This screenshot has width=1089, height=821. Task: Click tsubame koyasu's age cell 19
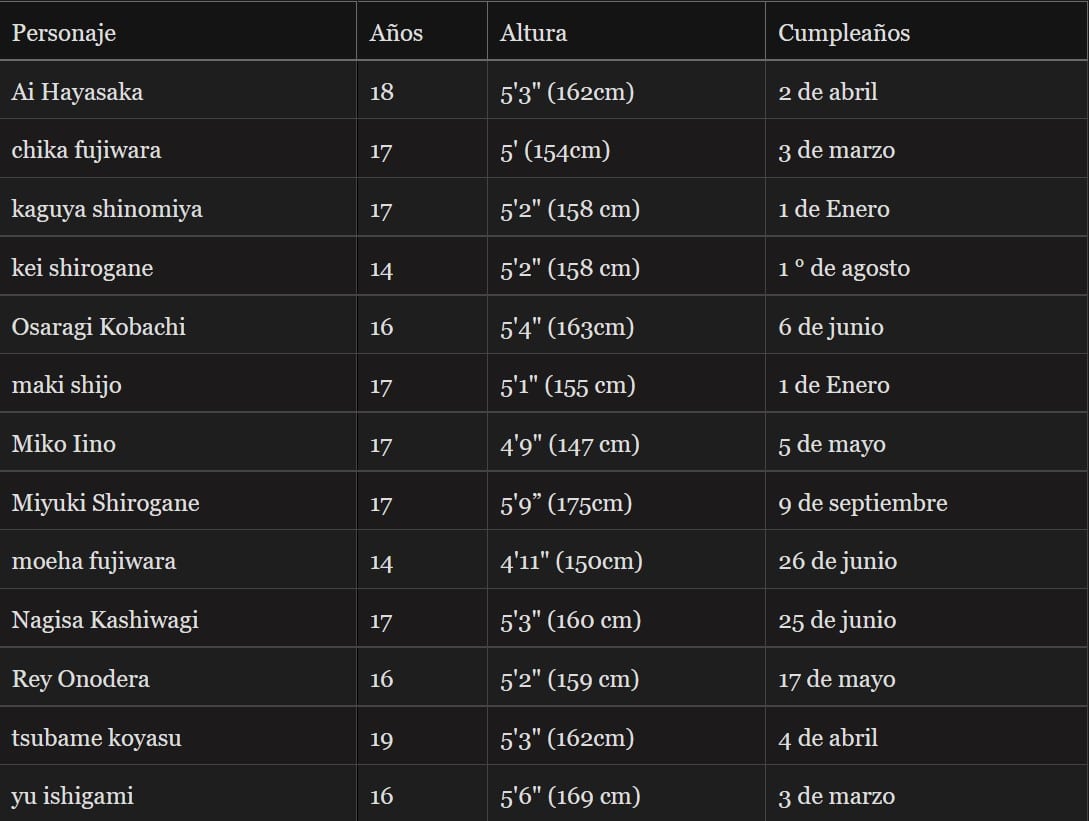click(381, 739)
